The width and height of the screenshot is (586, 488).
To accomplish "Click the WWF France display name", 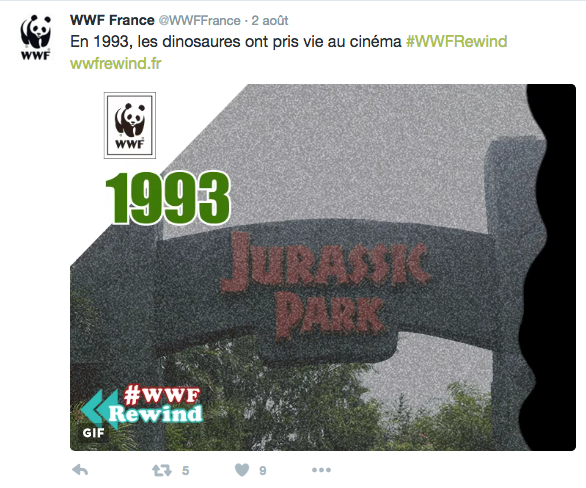I will [x=112, y=20].
